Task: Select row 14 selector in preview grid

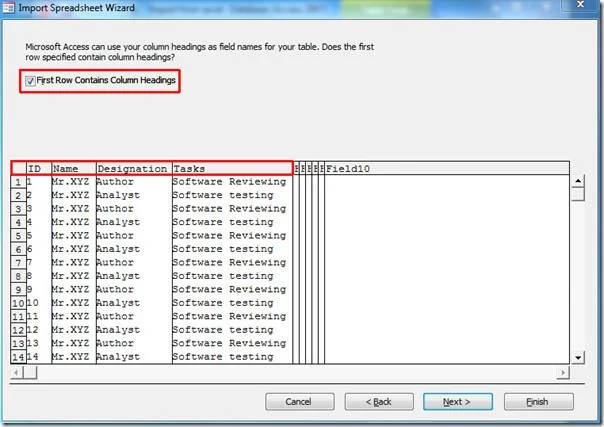Action: [18, 357]
